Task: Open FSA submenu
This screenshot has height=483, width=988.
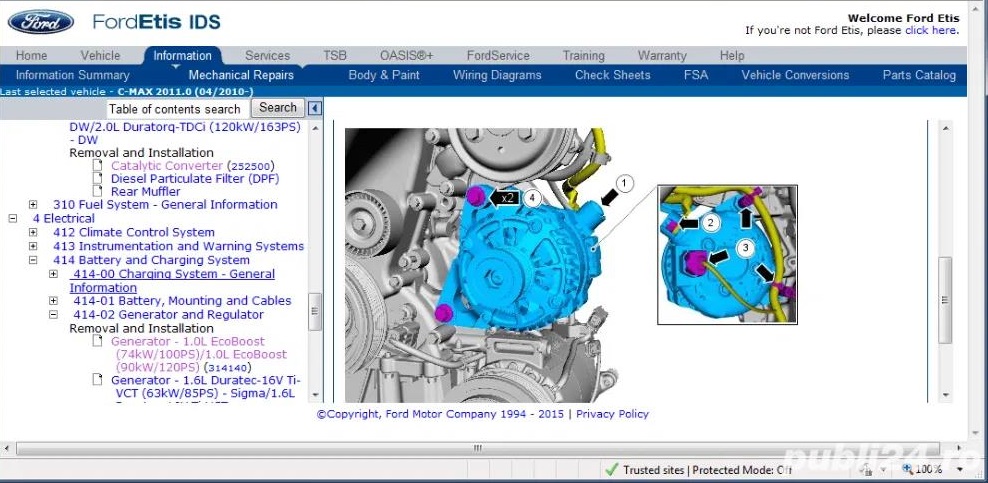Action: (696, 75)
